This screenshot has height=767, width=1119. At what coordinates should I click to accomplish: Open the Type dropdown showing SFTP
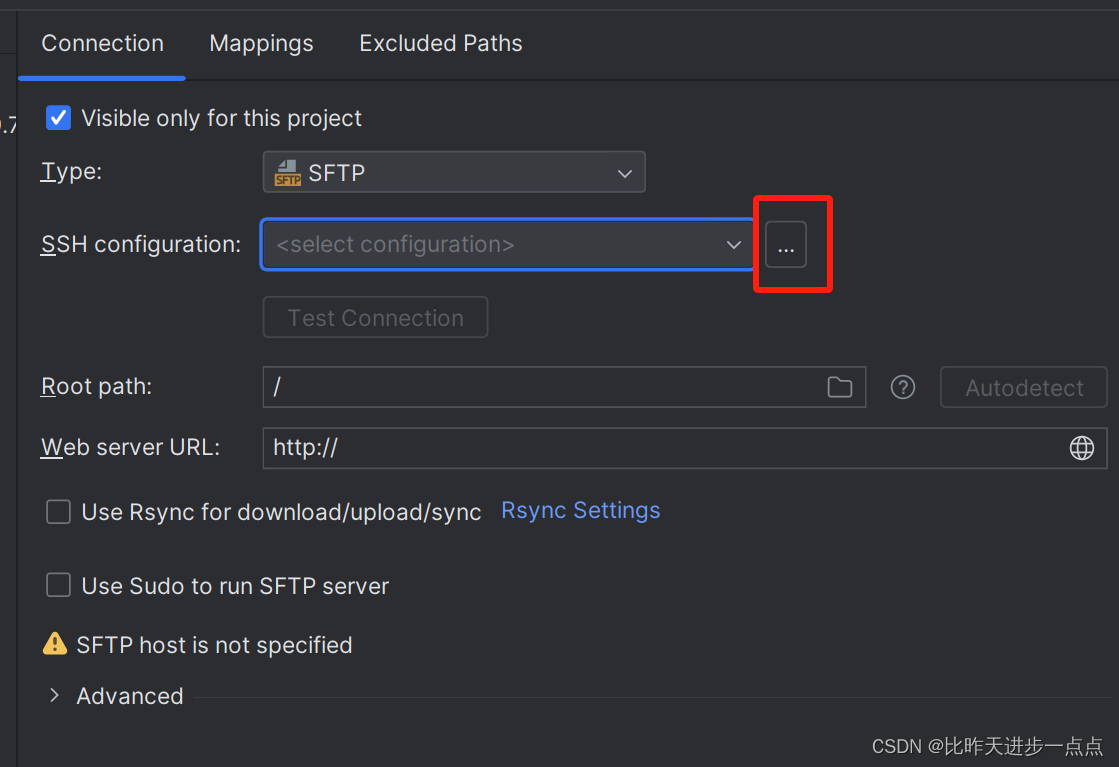pyautogui.click(x=624, y=172)
